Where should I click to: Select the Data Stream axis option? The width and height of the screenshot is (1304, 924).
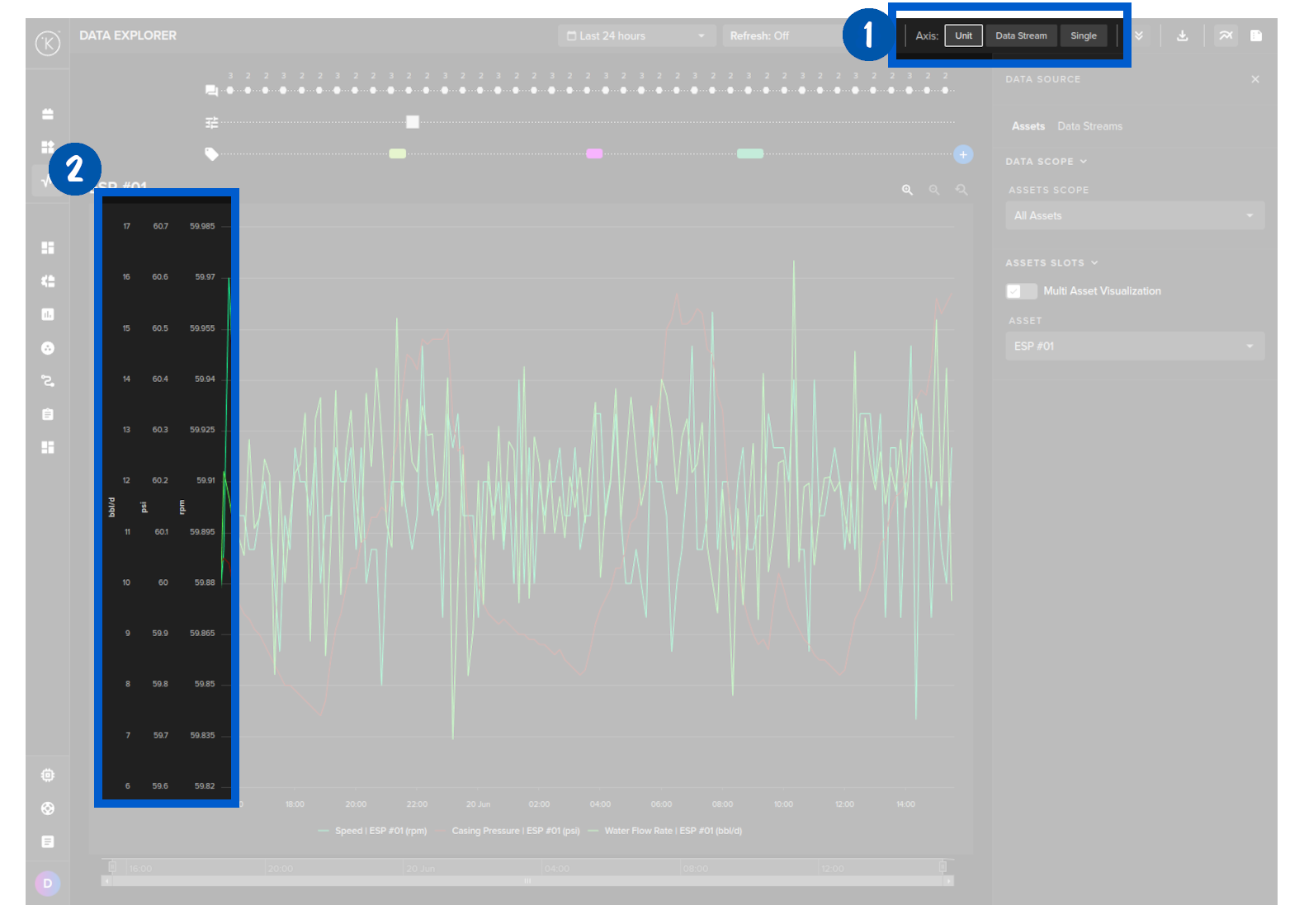tap(1021, 35)
